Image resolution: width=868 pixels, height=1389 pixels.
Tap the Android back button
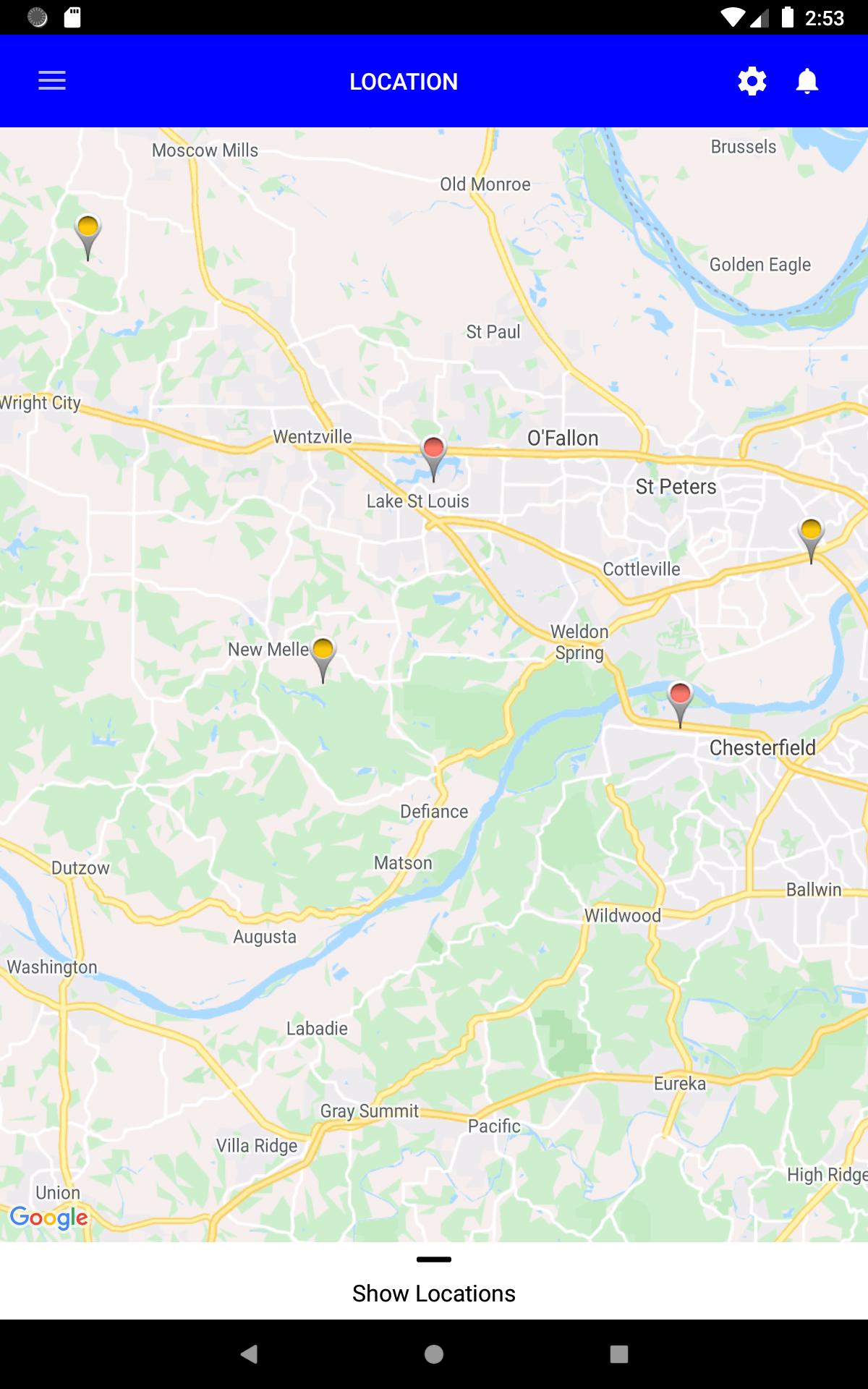(249, 1354)
